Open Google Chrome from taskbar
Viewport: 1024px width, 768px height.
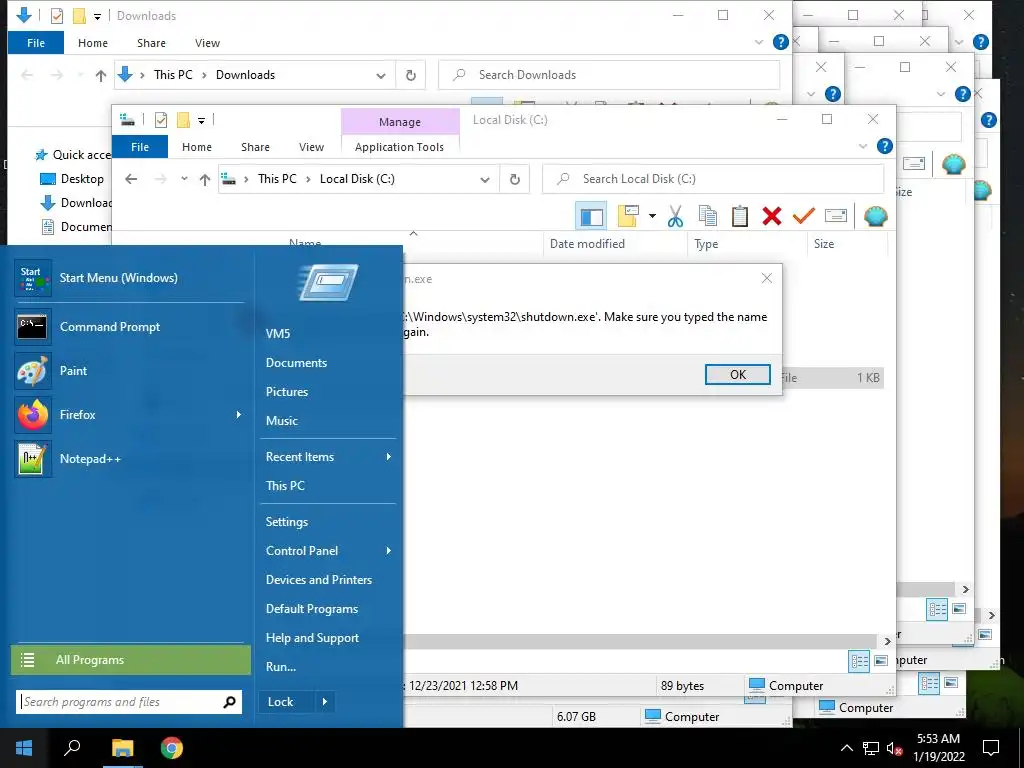[x=172, y=748]
